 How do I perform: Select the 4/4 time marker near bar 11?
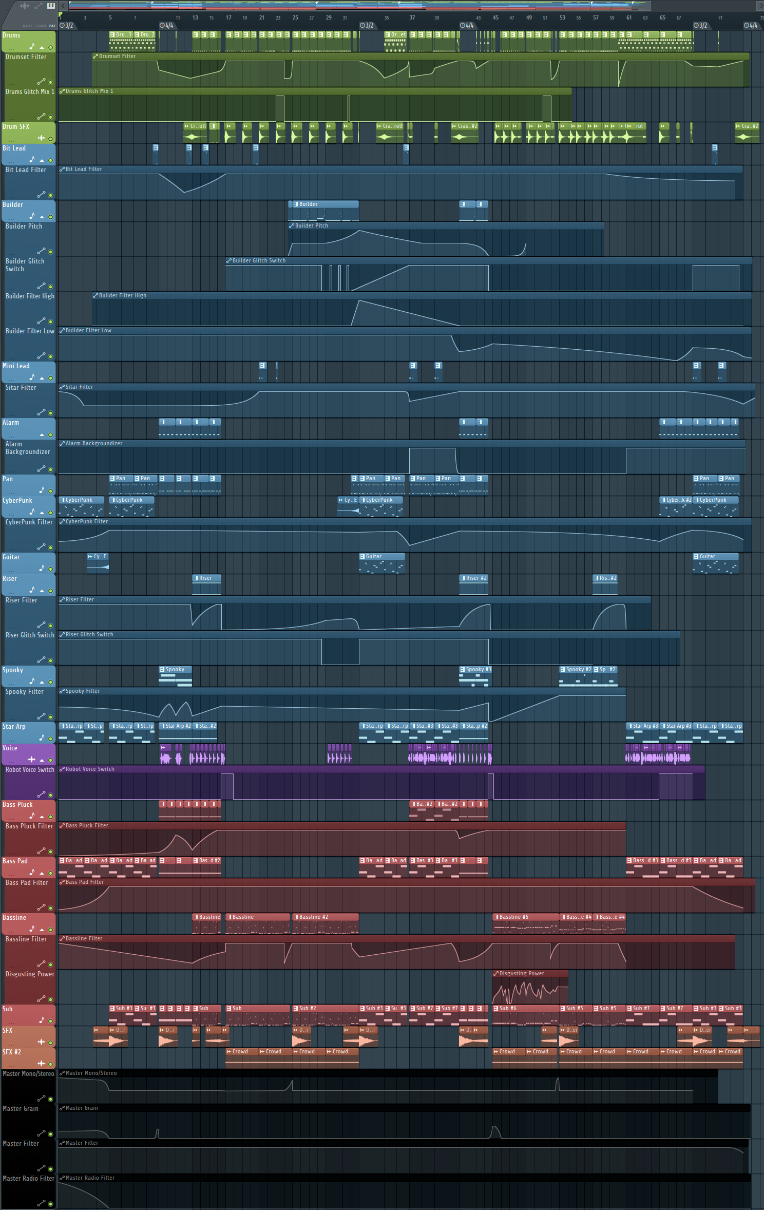click(x=167, y=25)
